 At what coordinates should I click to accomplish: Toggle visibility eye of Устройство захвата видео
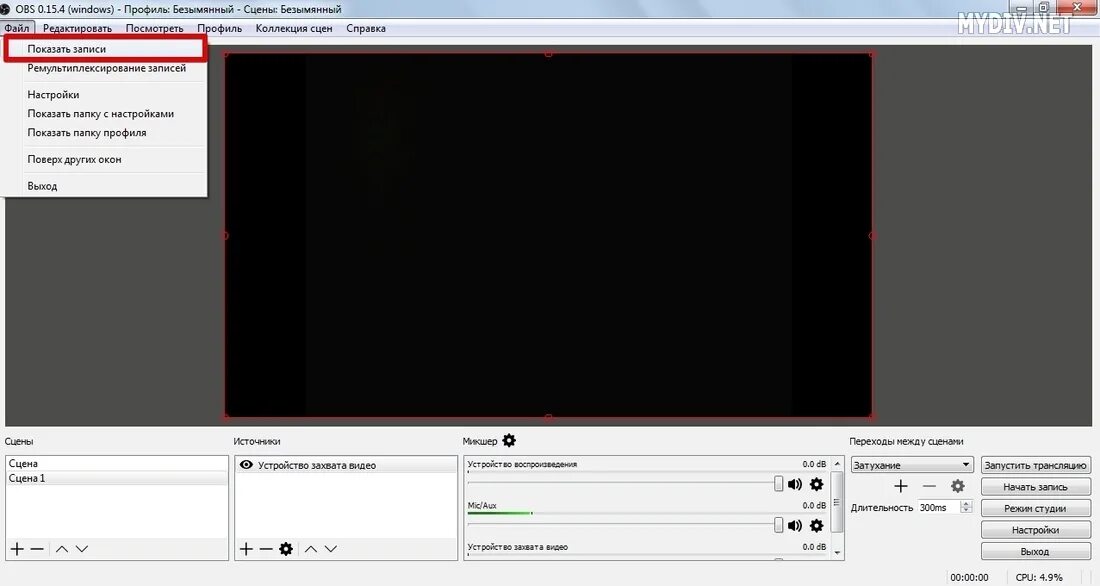[x=246, y=465]
